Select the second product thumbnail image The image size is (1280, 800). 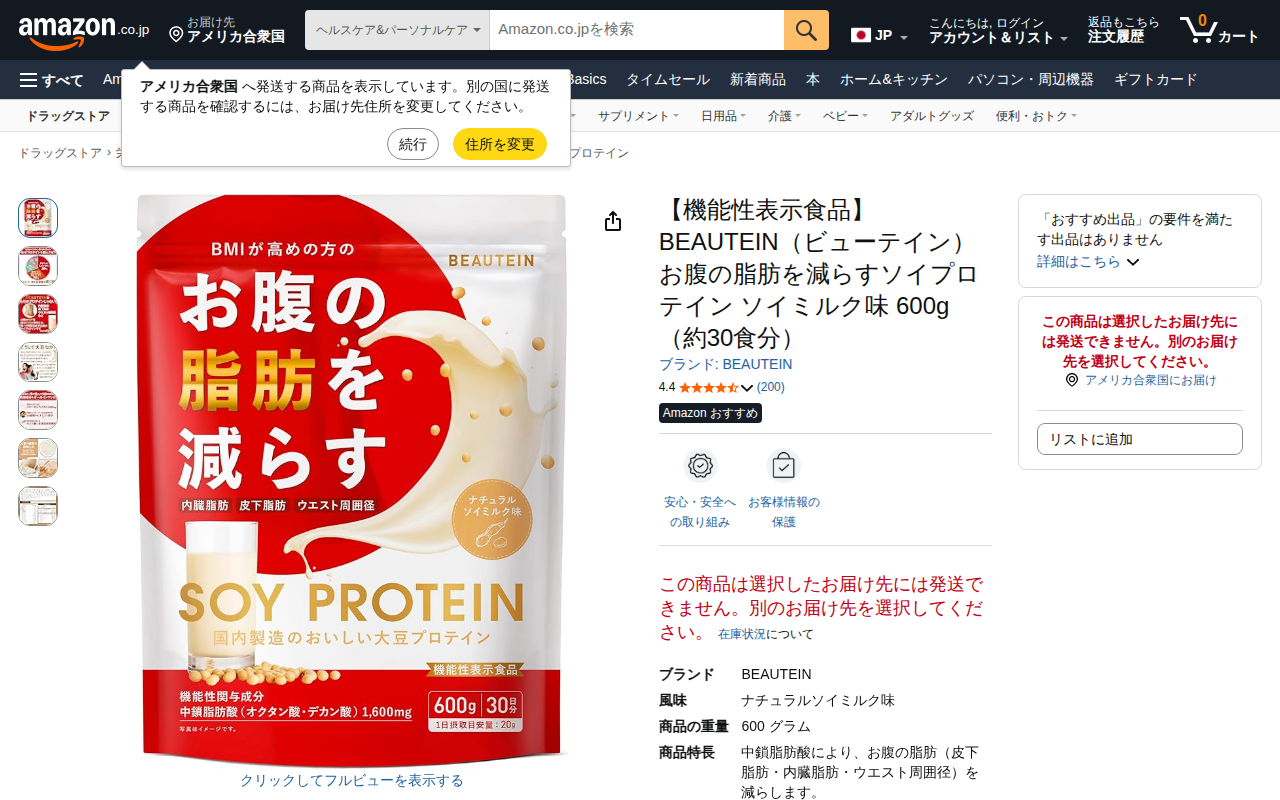(x=38, y=266)
